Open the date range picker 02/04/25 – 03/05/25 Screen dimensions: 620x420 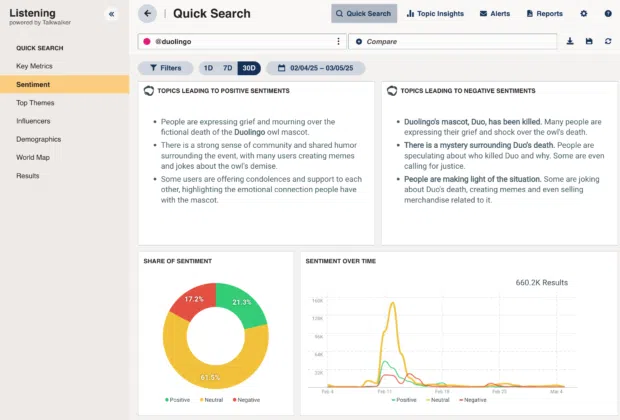[316, 68]
